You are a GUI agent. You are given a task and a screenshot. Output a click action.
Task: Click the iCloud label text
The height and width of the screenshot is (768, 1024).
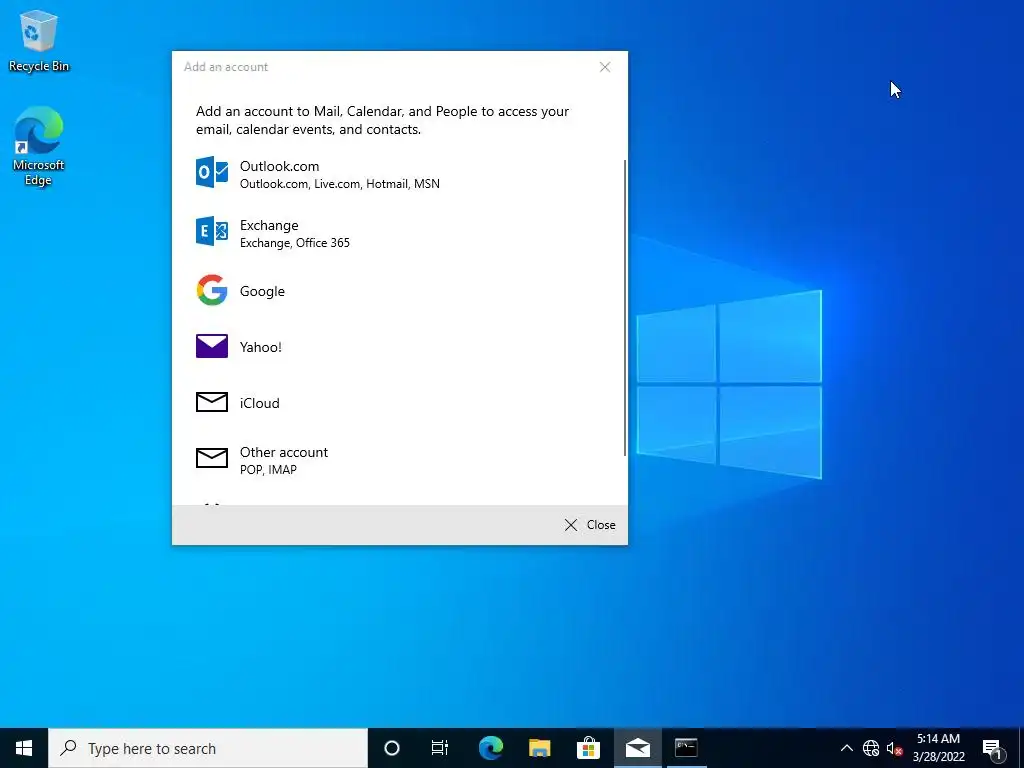(x=259, y=403)
